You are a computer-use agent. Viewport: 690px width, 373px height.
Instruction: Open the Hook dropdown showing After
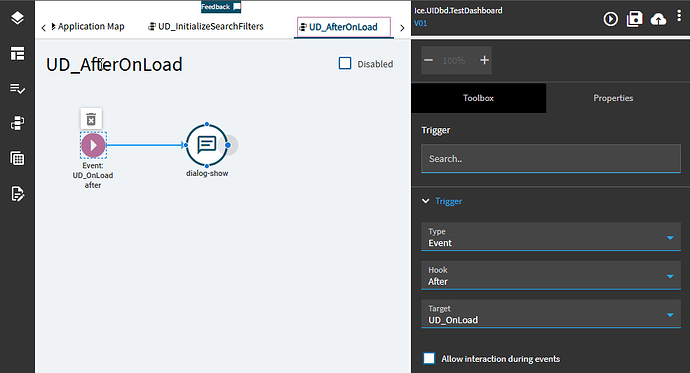click(x=551, y=275)
